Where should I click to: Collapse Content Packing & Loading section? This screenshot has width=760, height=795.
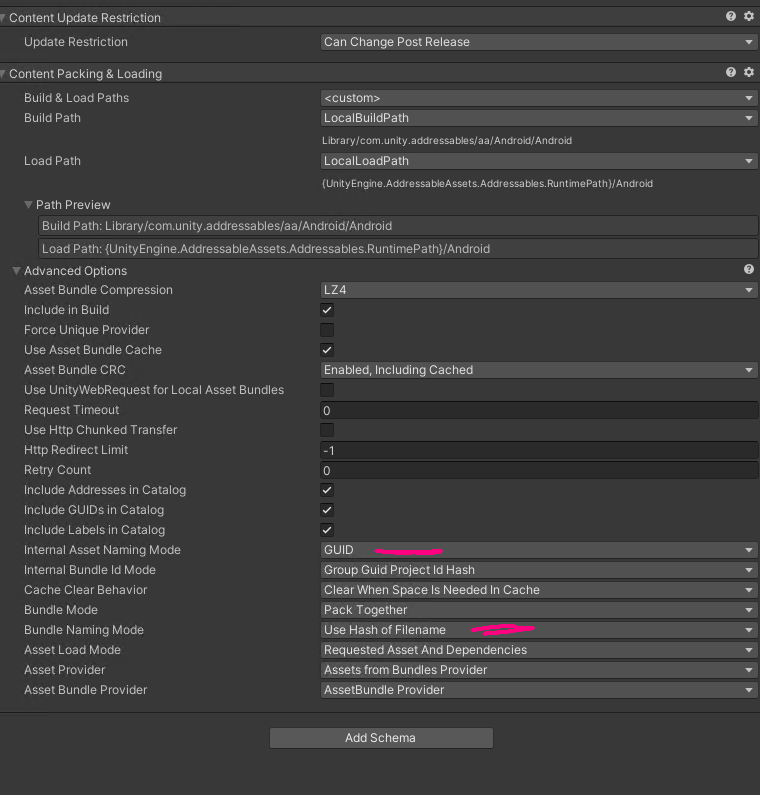click(x=4, y=74)
